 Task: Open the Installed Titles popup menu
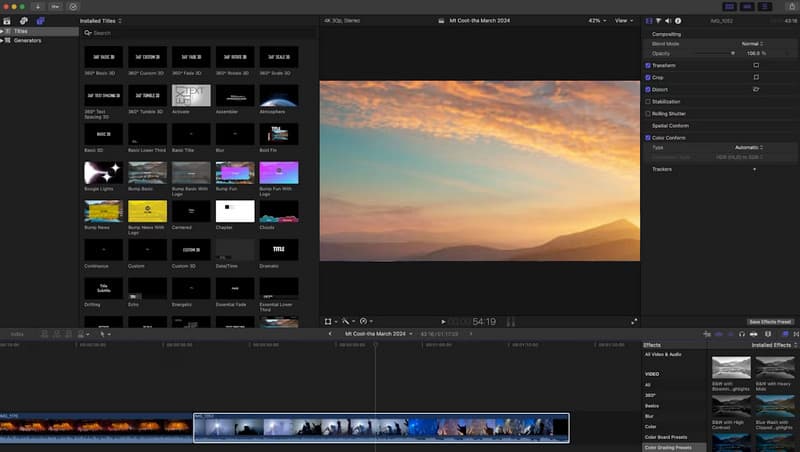(101, 21)
